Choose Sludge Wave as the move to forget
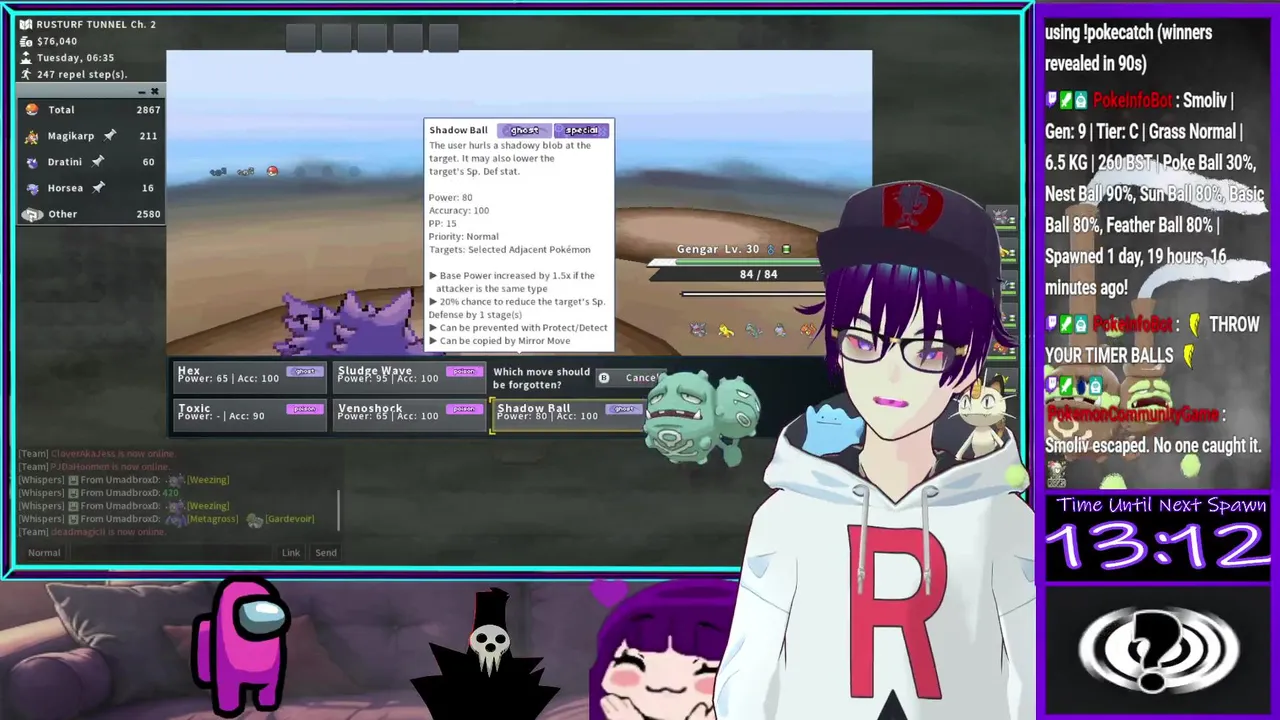The height and width of the screenshot is (720, 1280). coord(409,377)
